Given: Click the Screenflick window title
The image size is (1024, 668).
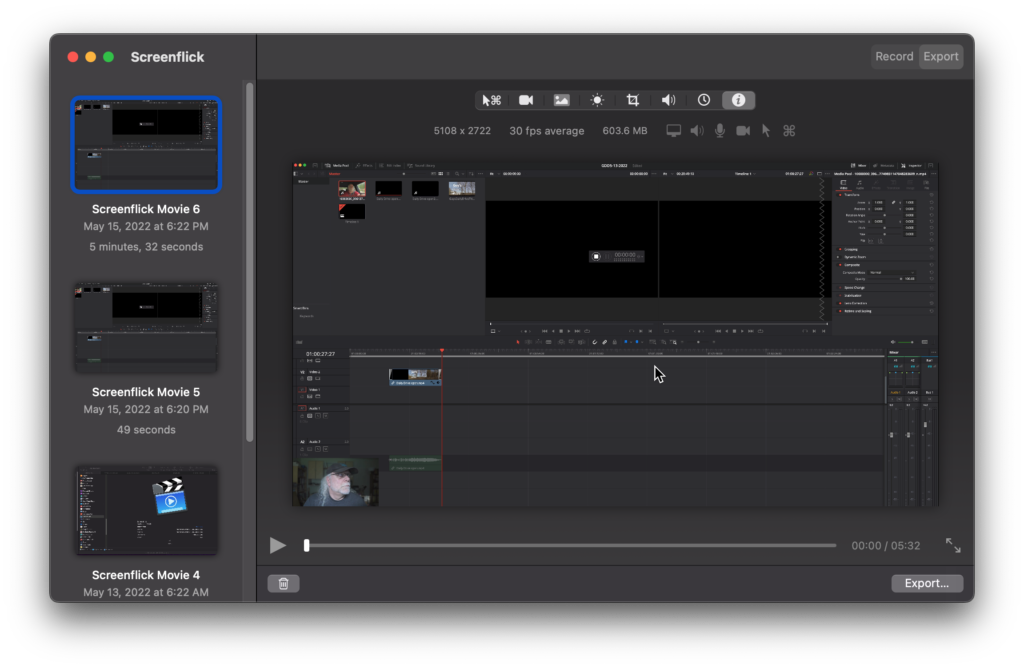Looking at the screenshot, I should [x=167, y=57].
